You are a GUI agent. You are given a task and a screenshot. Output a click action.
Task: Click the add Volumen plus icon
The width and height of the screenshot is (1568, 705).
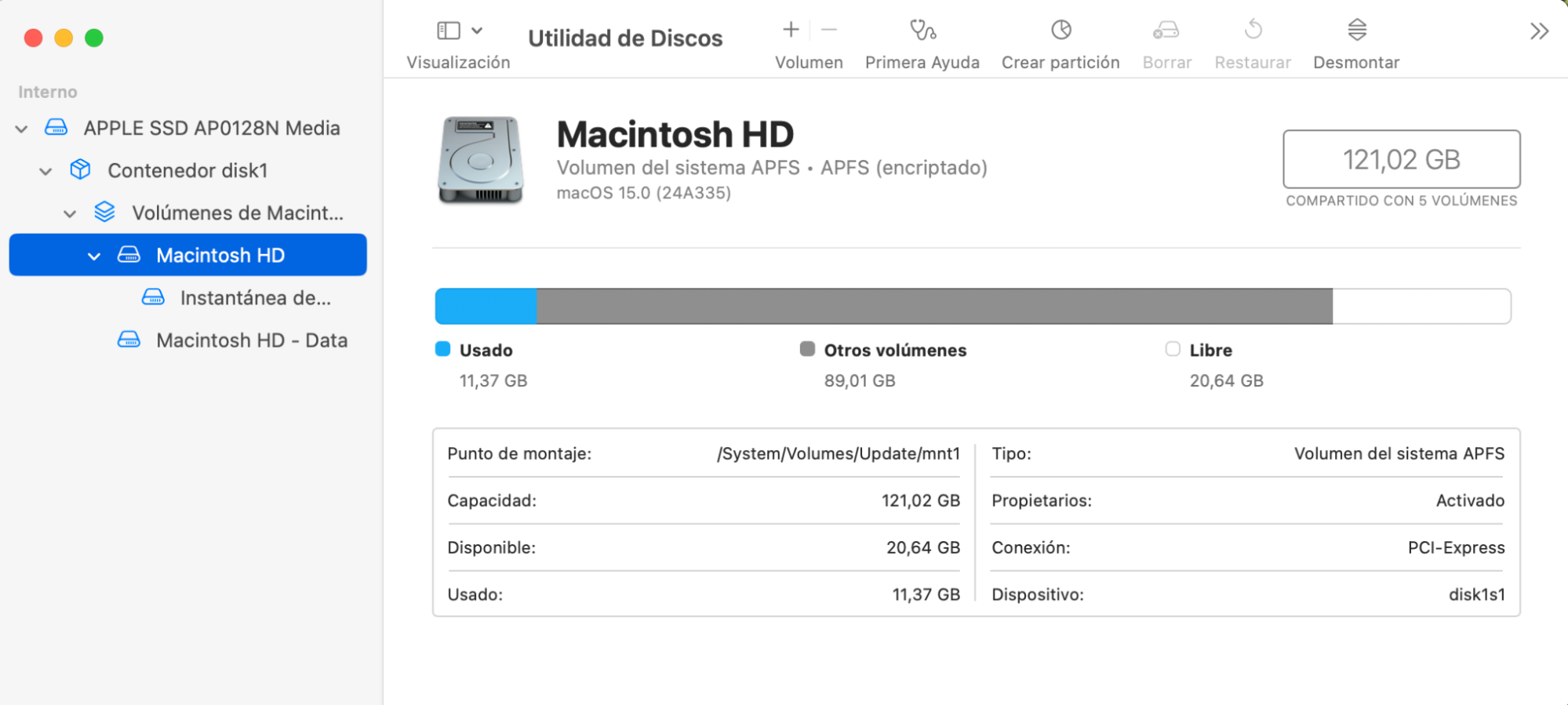click(x=791, y=30)
